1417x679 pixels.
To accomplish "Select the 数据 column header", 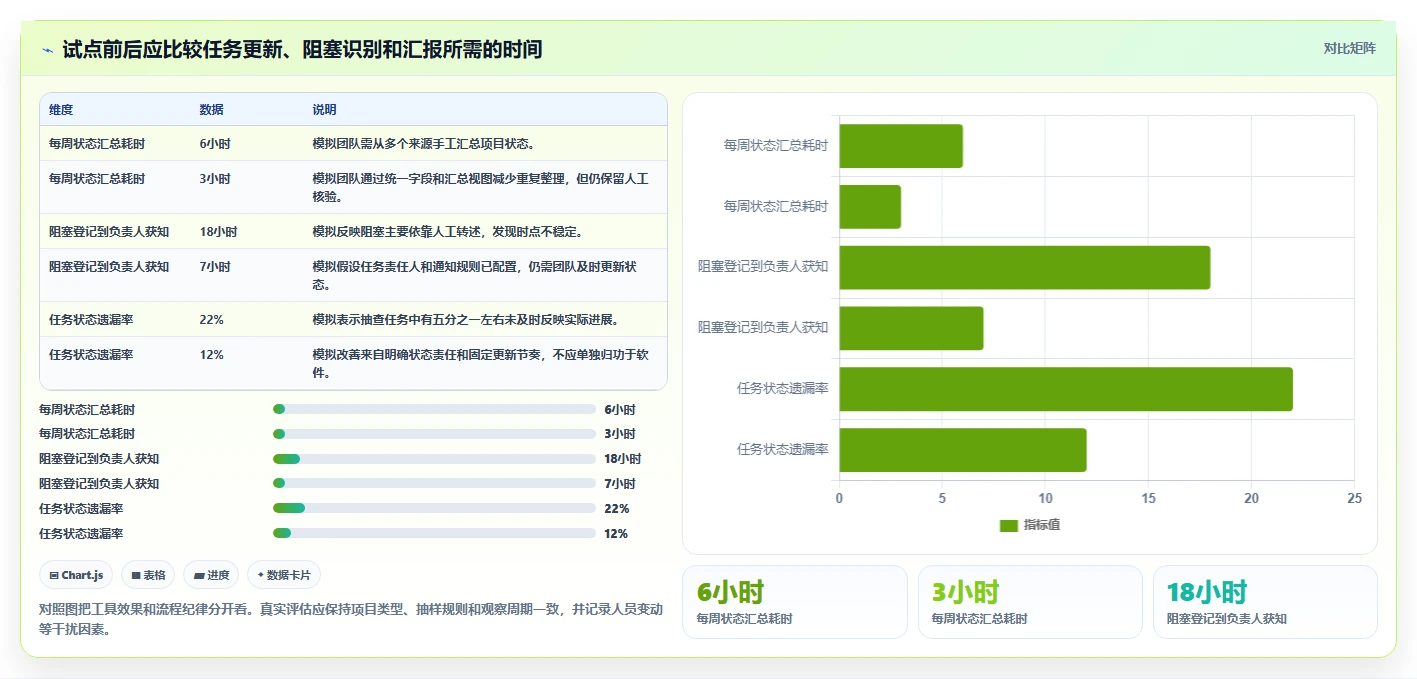I will tap(212, 110).
